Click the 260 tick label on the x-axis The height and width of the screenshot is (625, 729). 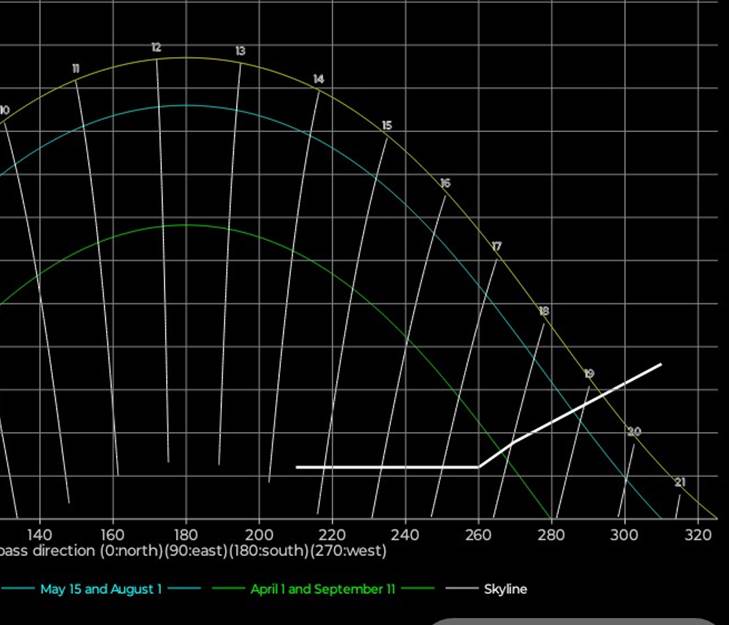point(478,534)
